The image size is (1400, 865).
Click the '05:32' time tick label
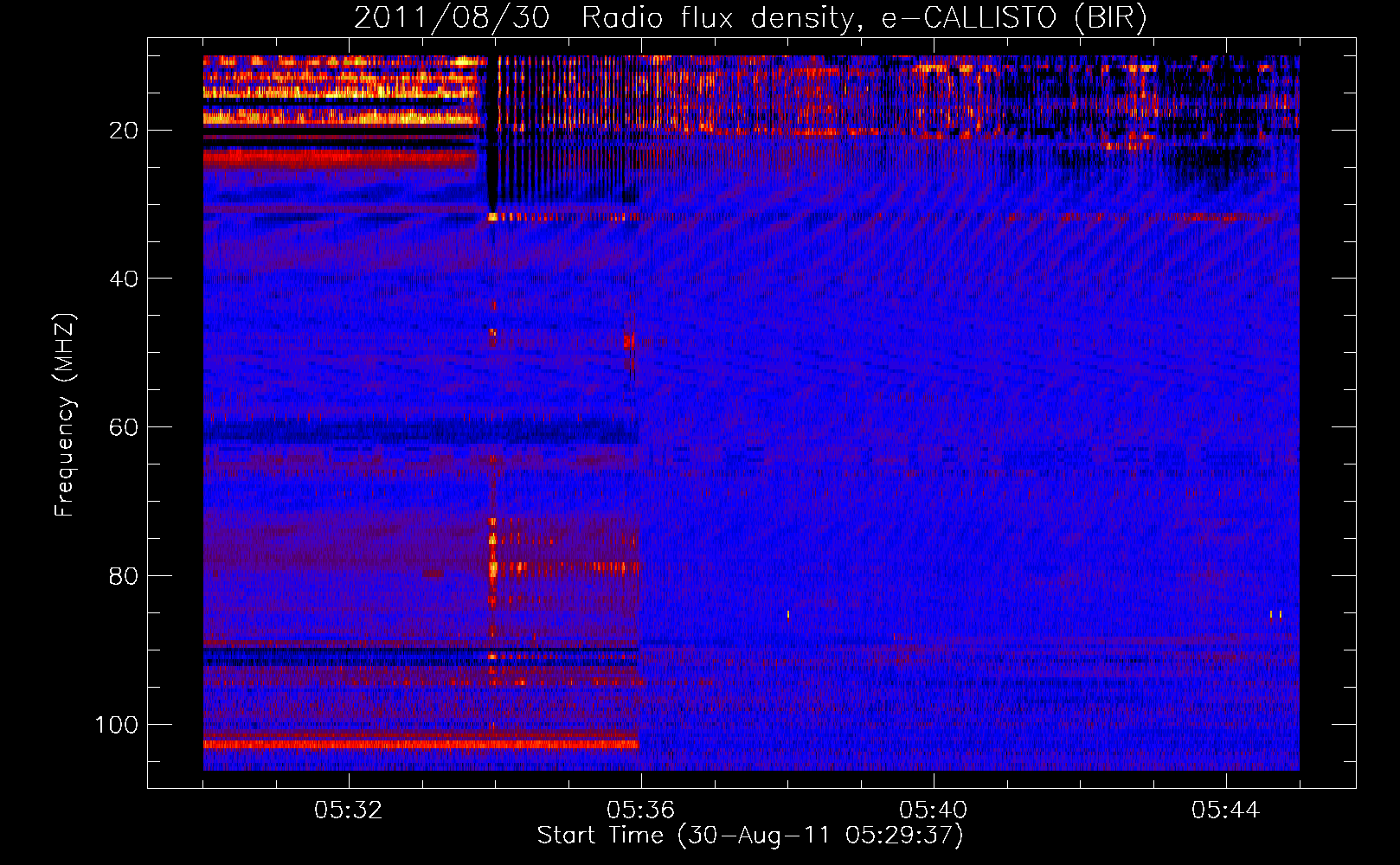tap(349, 811)
